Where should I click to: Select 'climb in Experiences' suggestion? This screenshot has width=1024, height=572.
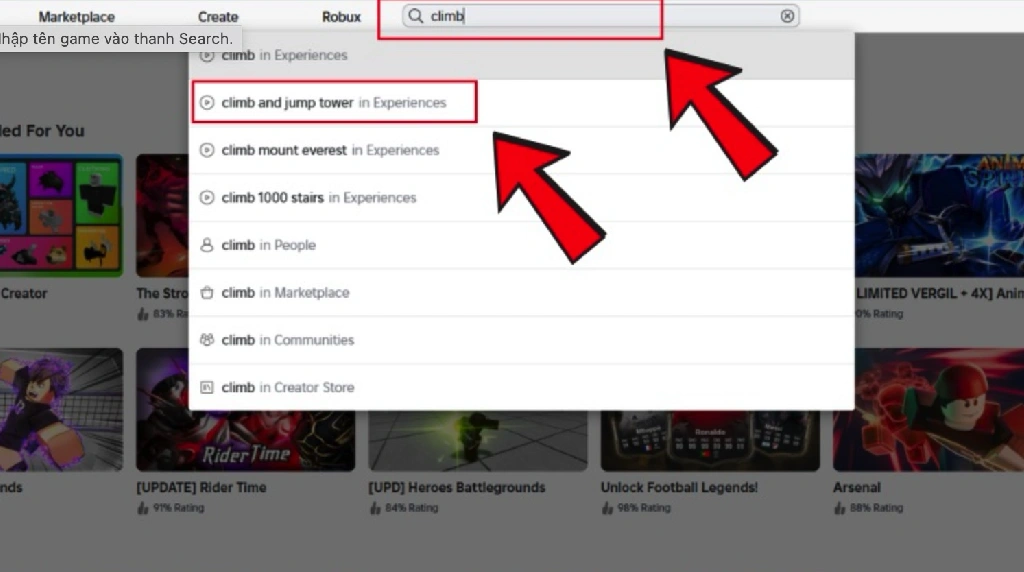521,56
